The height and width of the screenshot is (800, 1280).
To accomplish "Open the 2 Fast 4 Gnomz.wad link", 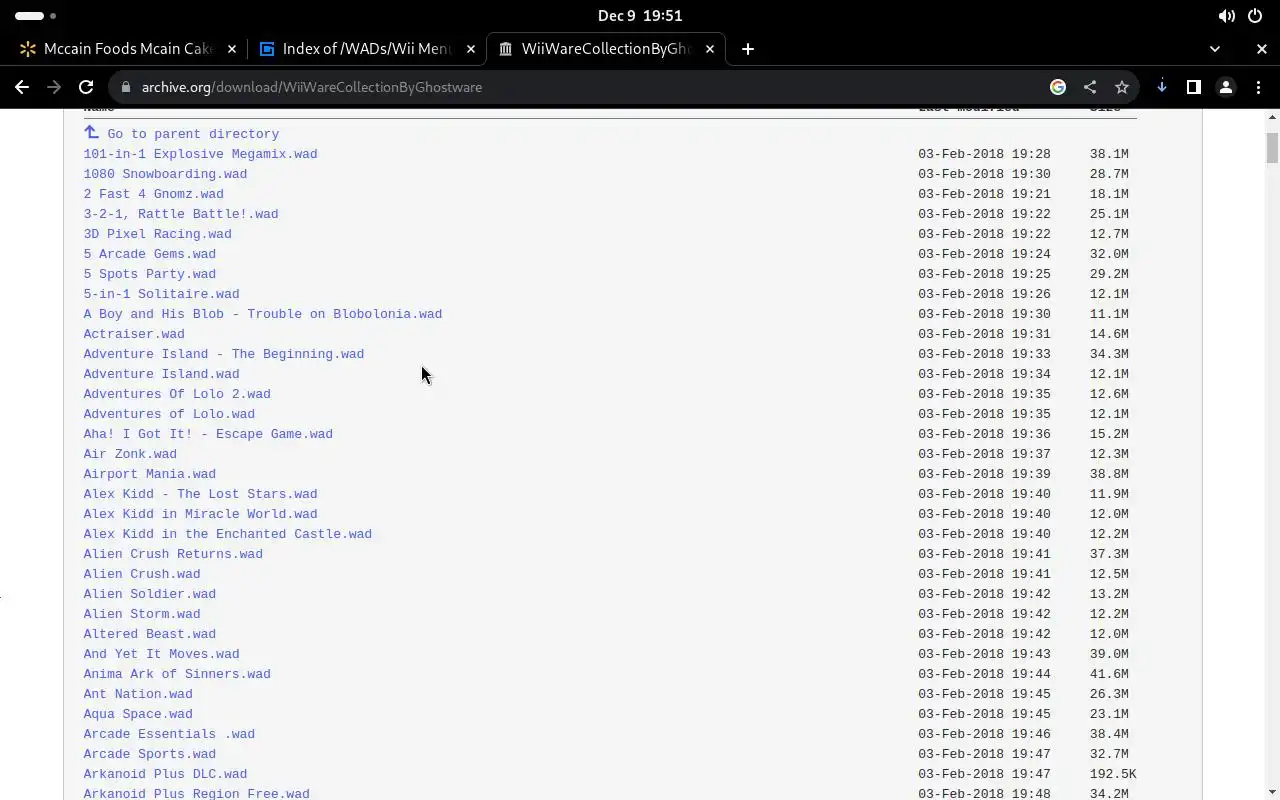I will click(154, 194).
